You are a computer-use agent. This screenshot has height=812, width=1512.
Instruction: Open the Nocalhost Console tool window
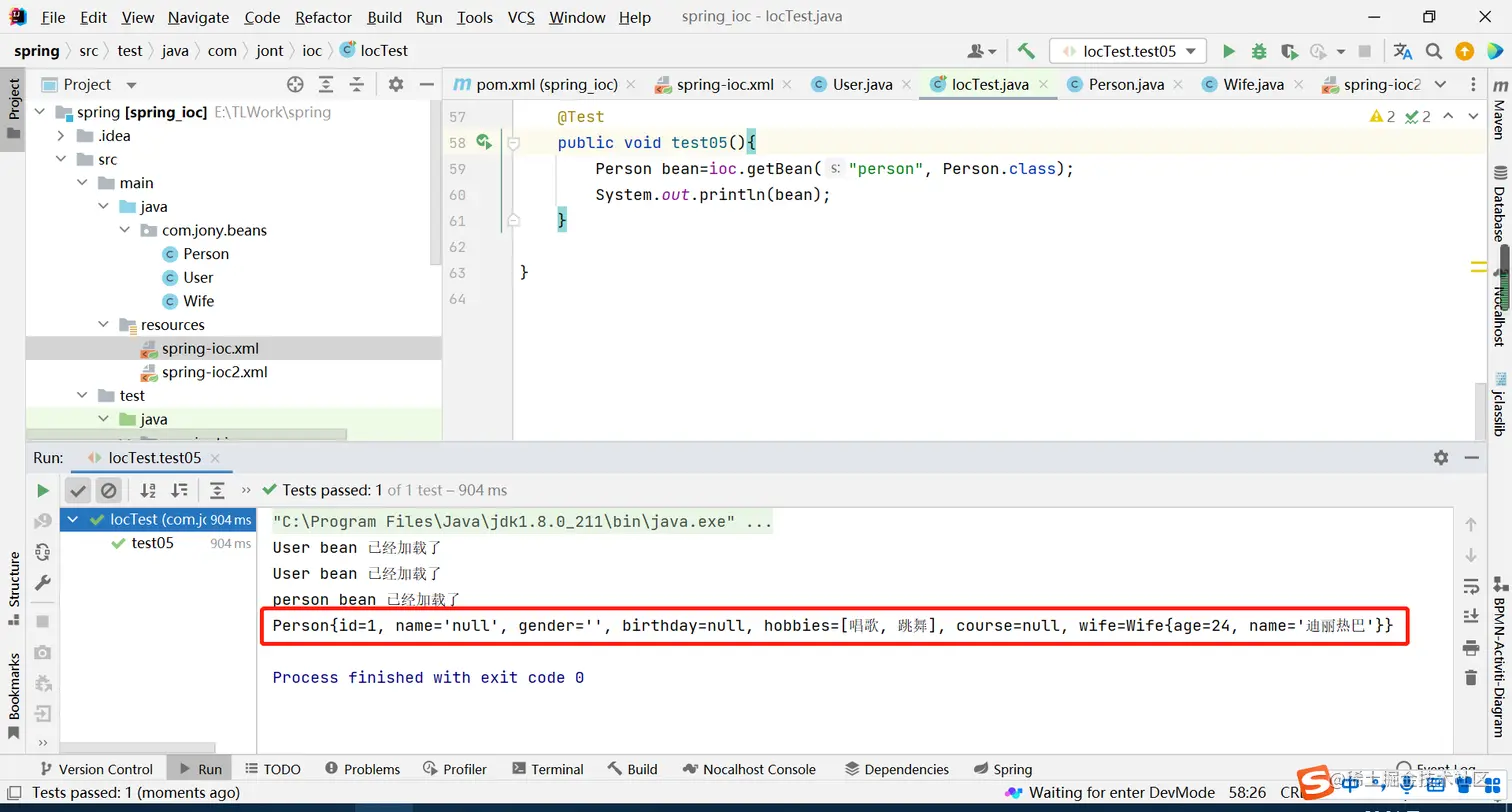(749, 769)
